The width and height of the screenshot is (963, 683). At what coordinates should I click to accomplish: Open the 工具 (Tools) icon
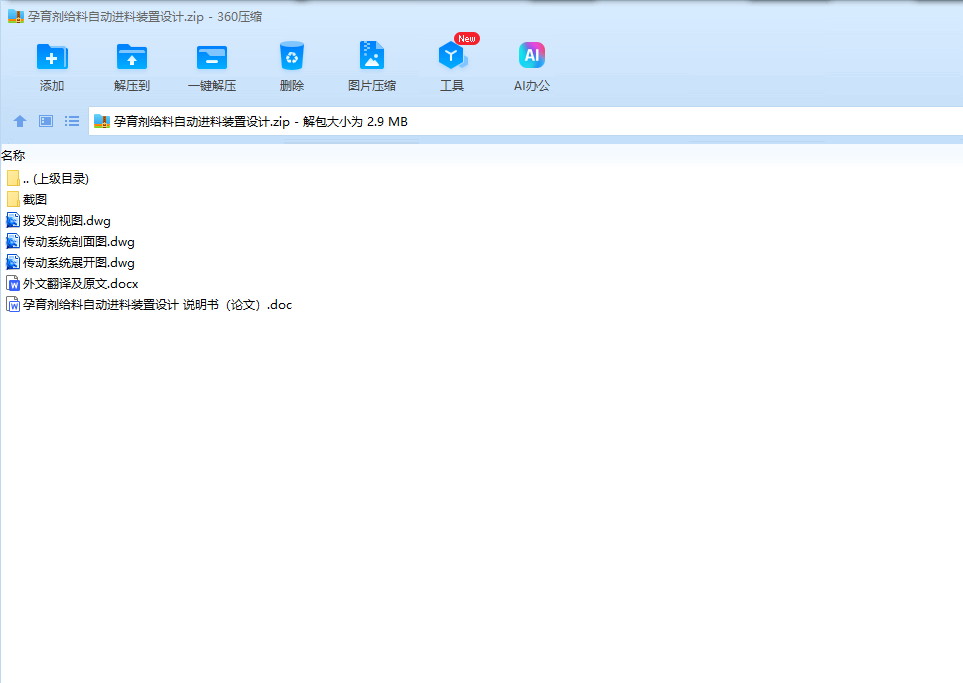(x=453, y=56)
